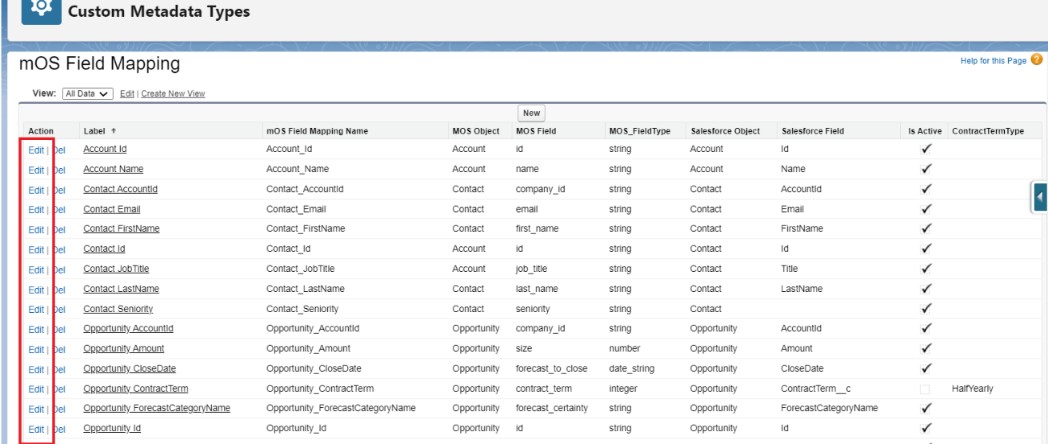The height and width of the screenshot is (444, 1048).
Task: Toggle Is Active checkbox for Account Id
Action: tap(926, 150)
